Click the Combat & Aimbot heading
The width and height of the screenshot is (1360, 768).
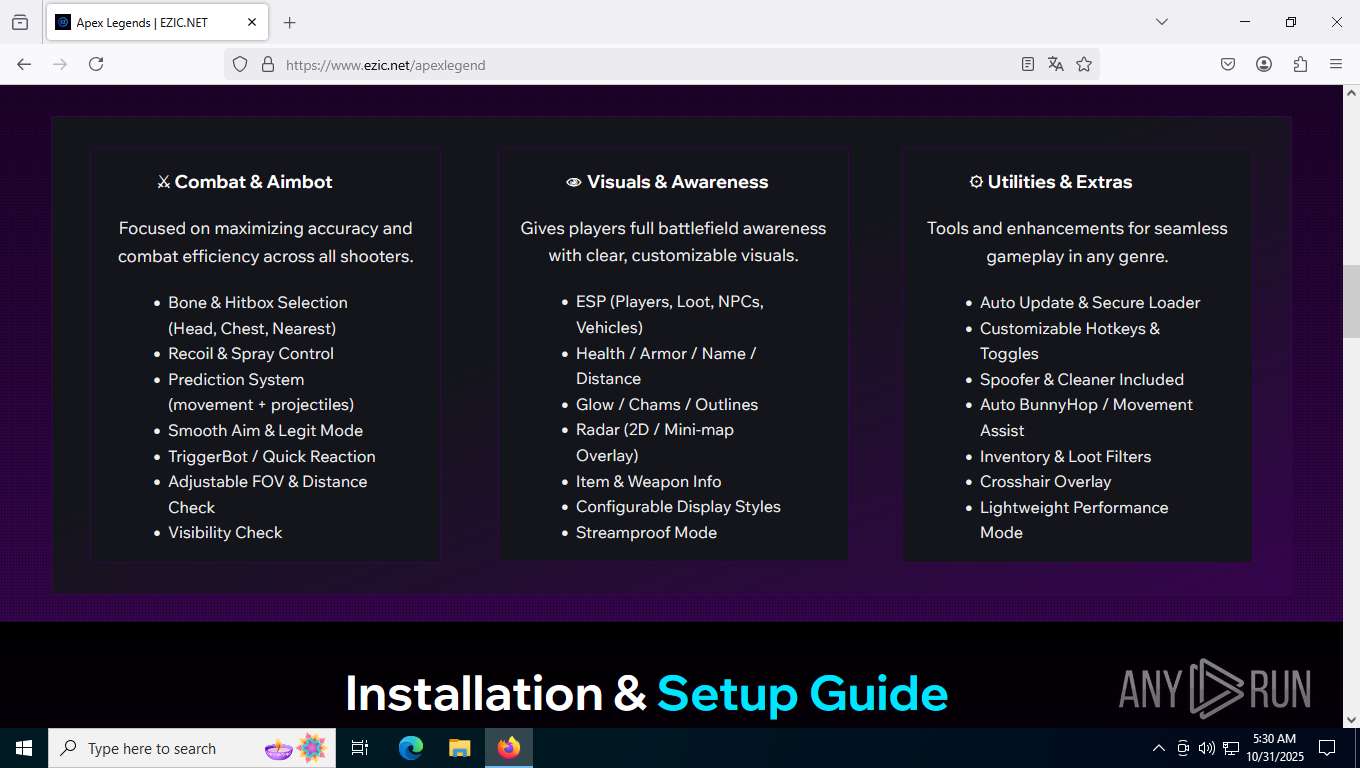click(253, 182)
